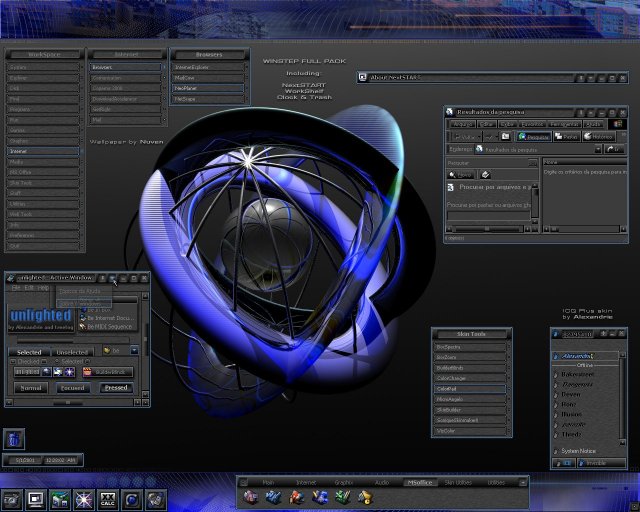The image size is (640, 512).
Task: Click the Pesquisar toolbar button
Action: [x=534, y=135]
